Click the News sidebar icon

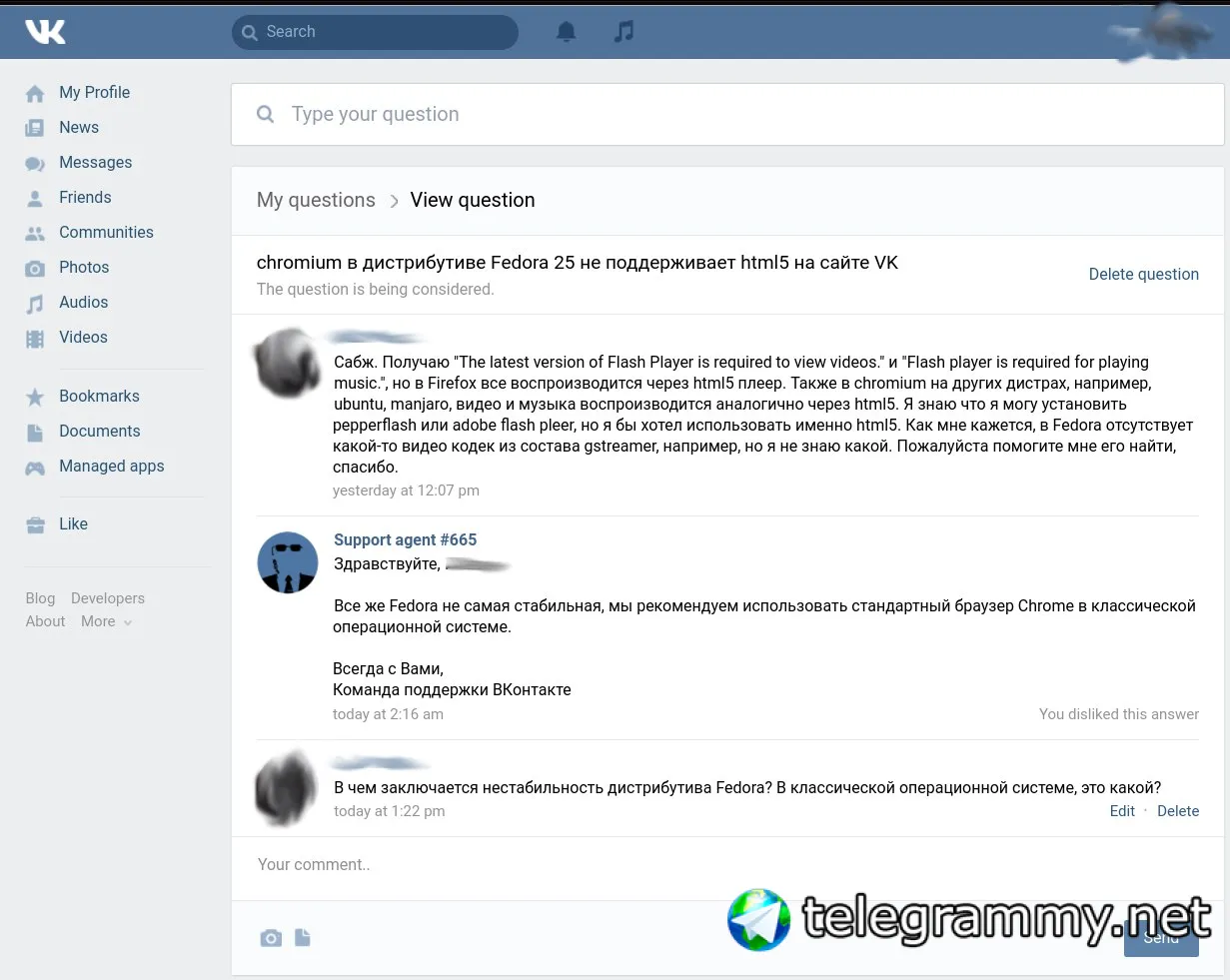point(35,128)
